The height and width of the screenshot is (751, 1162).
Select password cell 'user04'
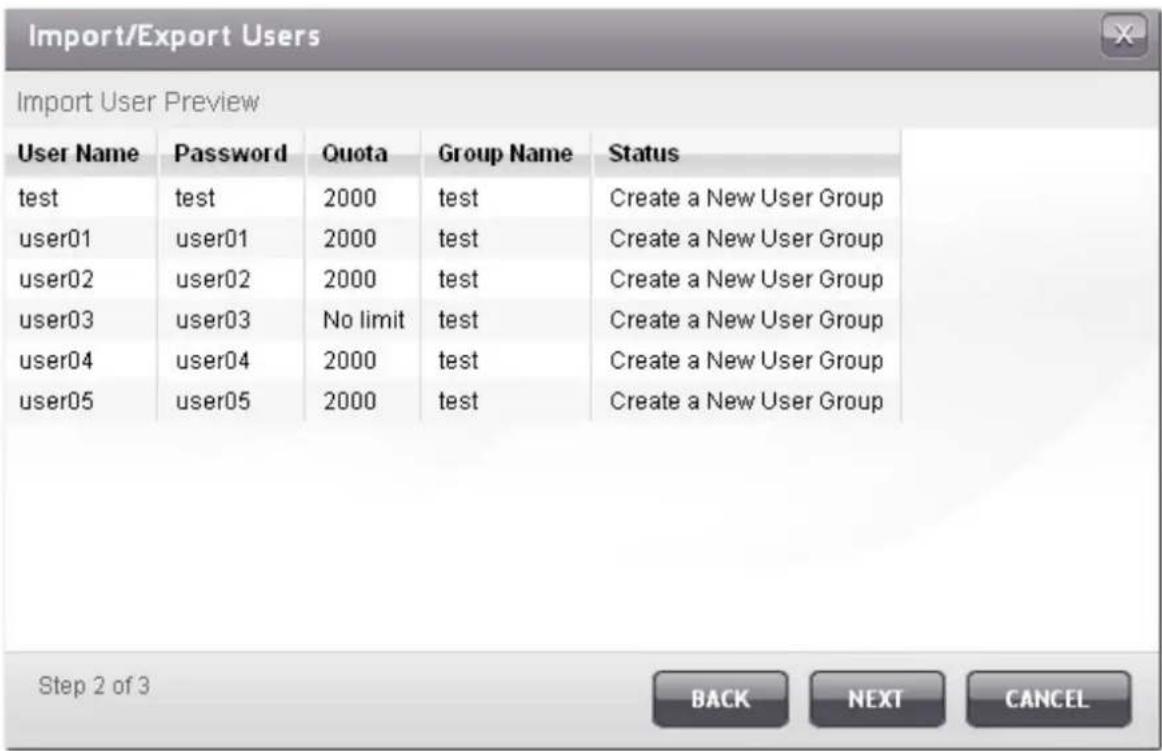tap(213, 361)
